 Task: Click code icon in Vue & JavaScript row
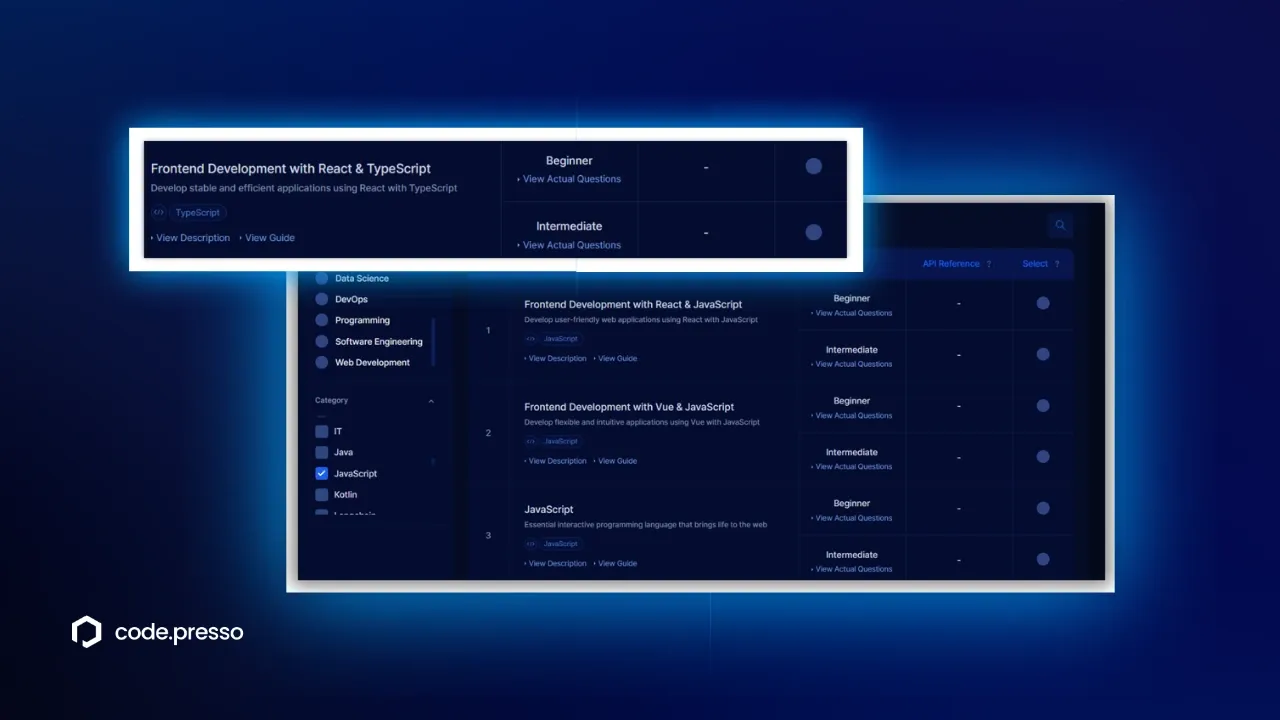tap(530, 441)
